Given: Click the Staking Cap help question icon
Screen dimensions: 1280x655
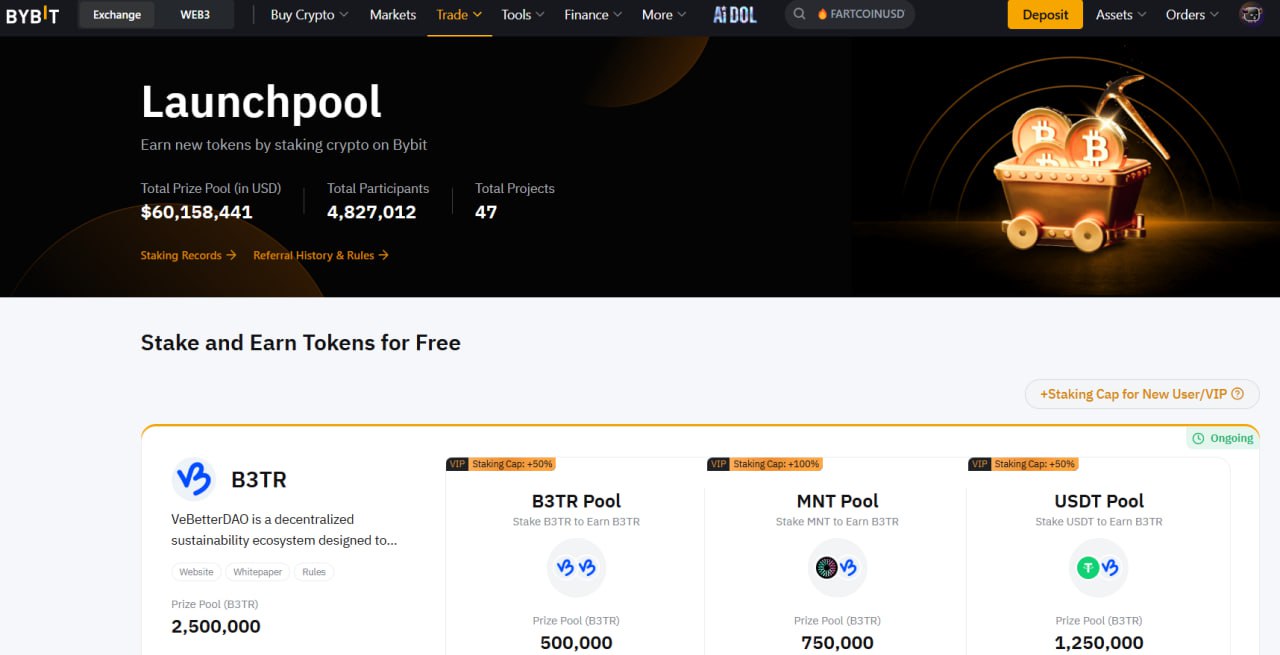Looking at the screenshot, I should tap(1238, 394).
